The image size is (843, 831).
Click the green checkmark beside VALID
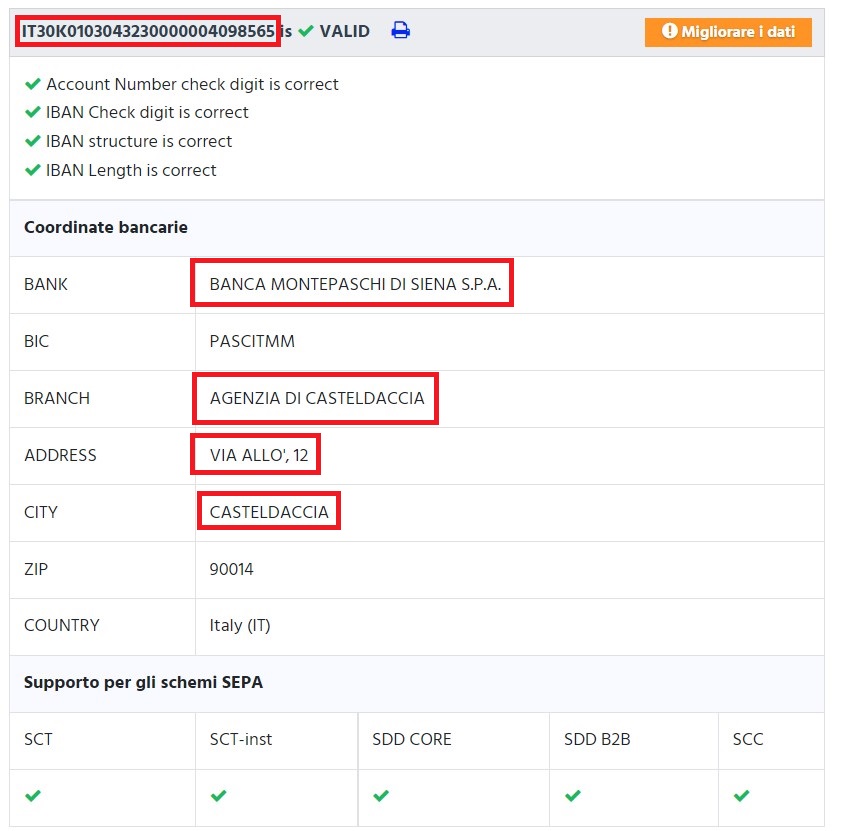point(305,31)
